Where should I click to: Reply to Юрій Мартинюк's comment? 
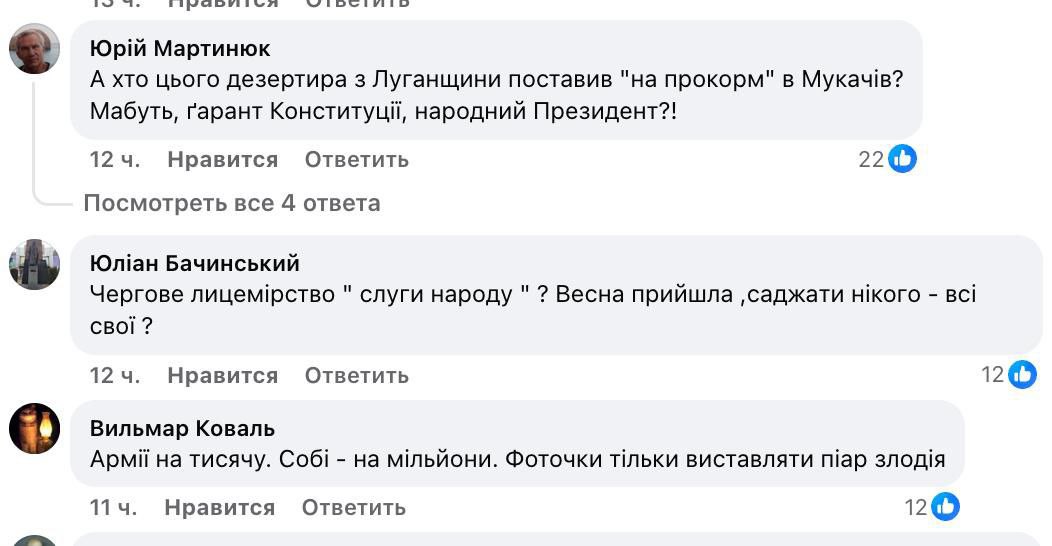tap(357, 159)
